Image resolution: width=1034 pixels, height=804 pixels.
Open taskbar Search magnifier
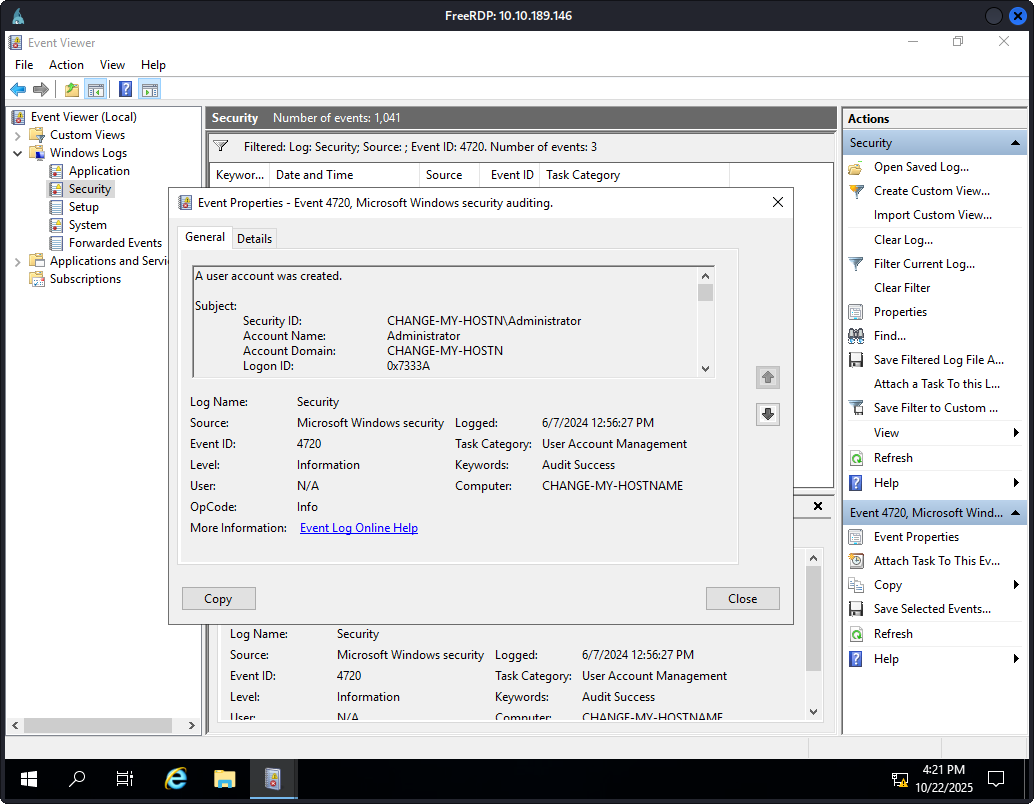point(77,780)
